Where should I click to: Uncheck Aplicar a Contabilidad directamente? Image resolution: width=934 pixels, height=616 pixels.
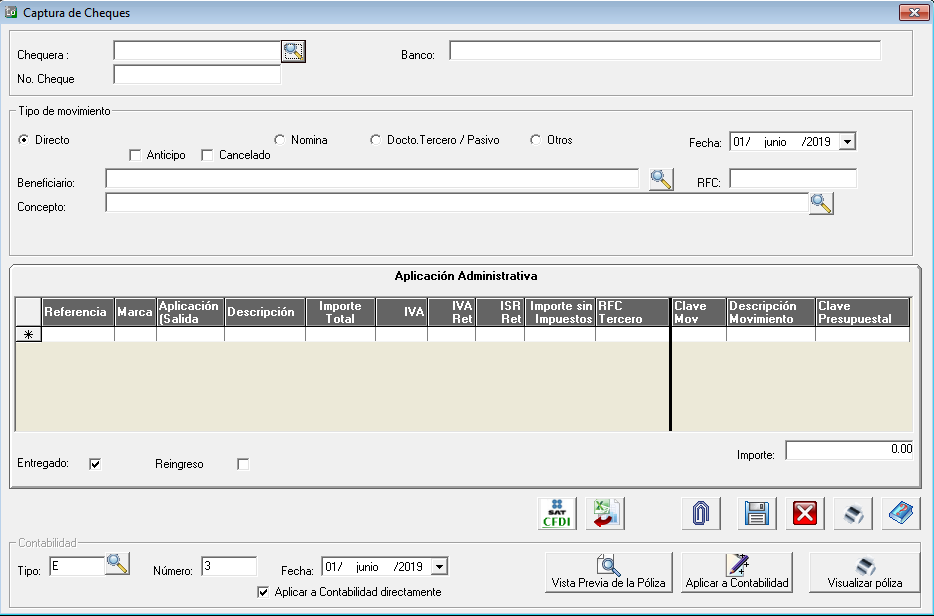tap(264, 592)
